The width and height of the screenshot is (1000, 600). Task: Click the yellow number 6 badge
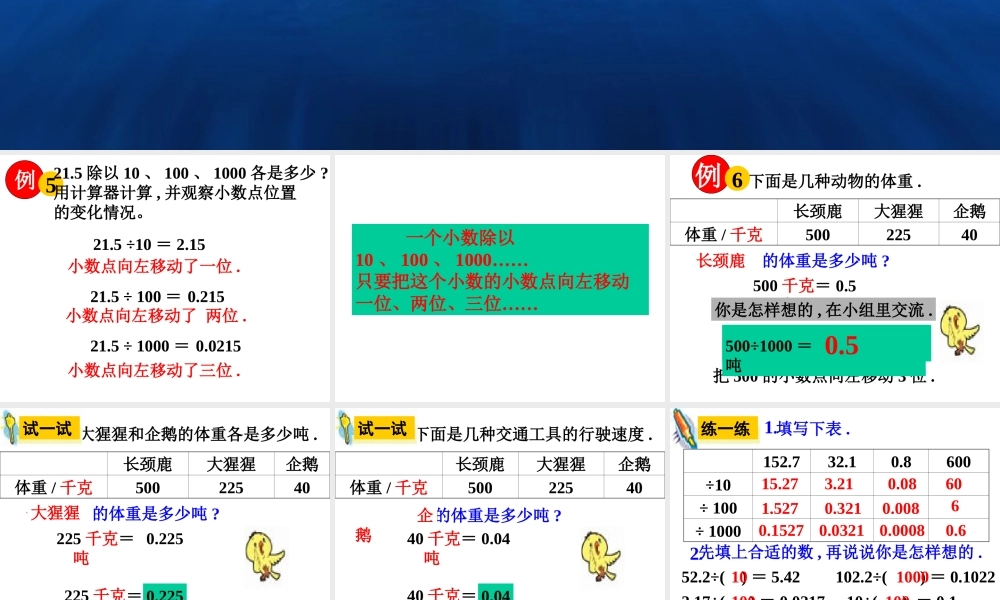pyautogui.click(x=737, y=180)
